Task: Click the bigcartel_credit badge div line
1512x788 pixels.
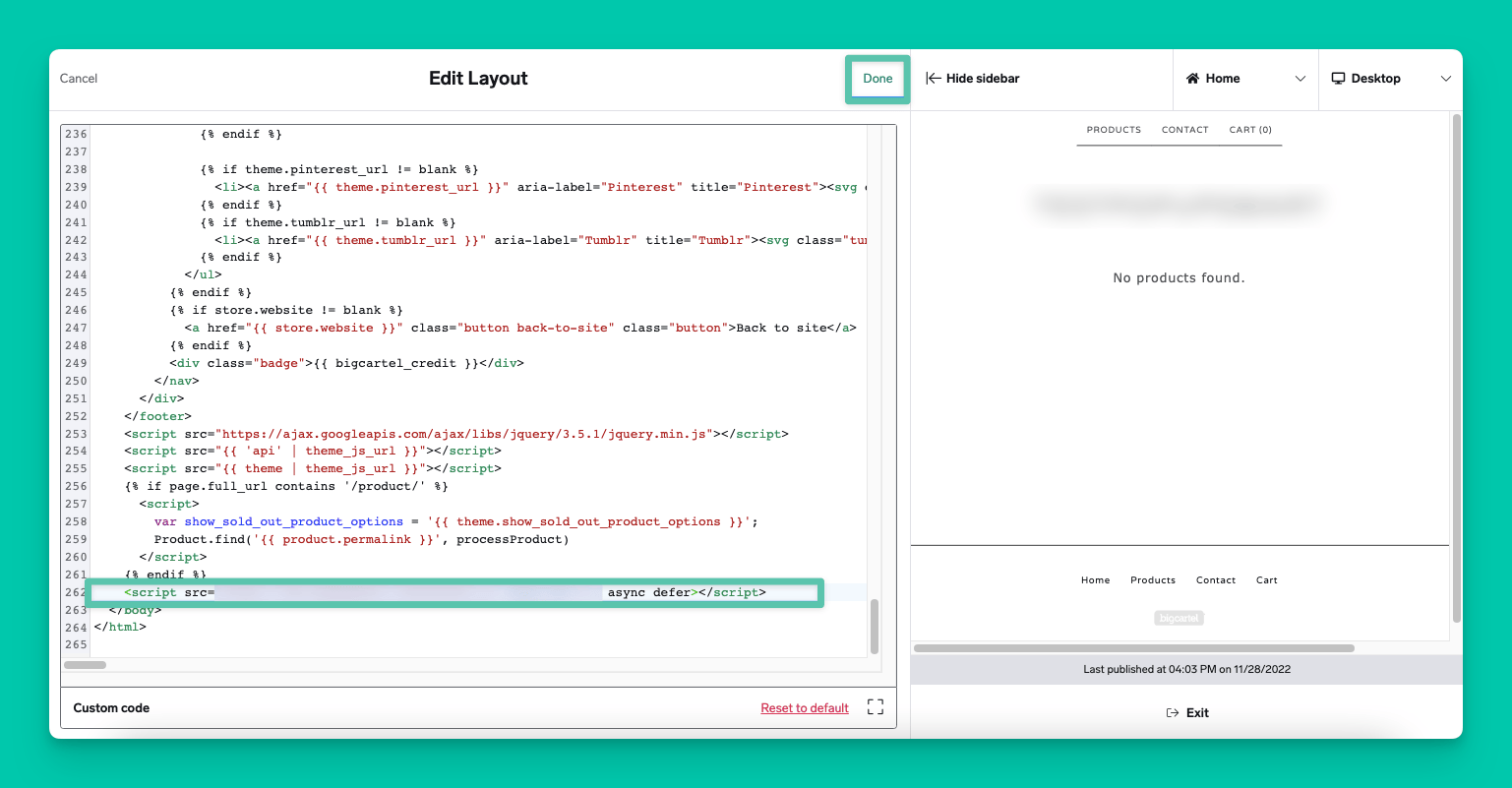Action: pos(346,363)
